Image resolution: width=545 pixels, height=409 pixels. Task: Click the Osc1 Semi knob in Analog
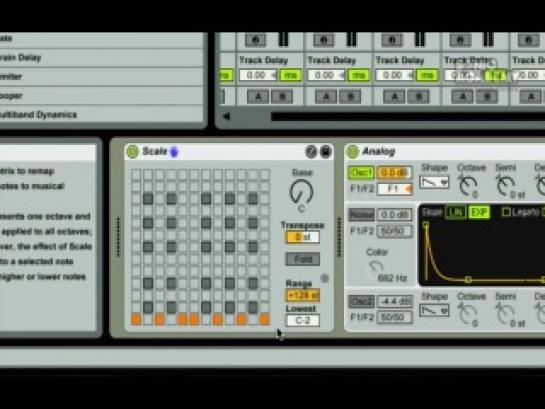505,185
